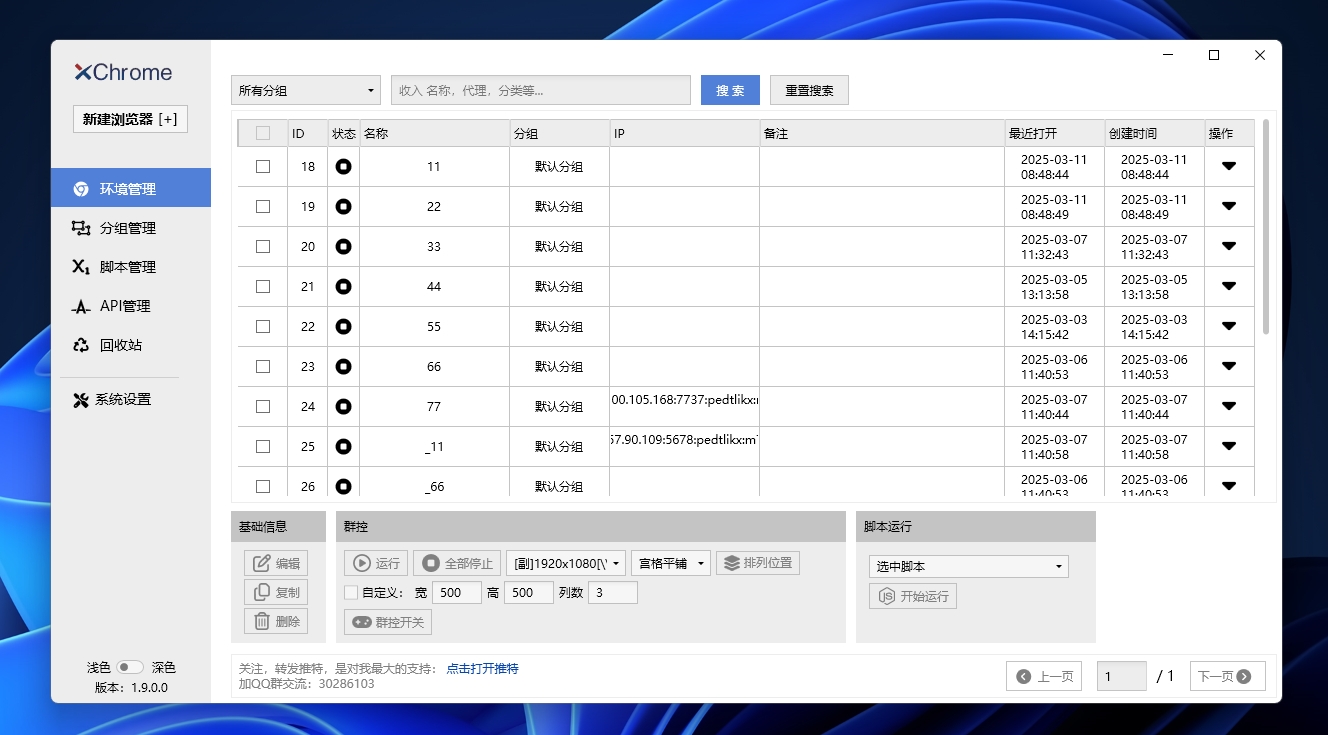Click the 搜索 search button

[x=729, y=89]
